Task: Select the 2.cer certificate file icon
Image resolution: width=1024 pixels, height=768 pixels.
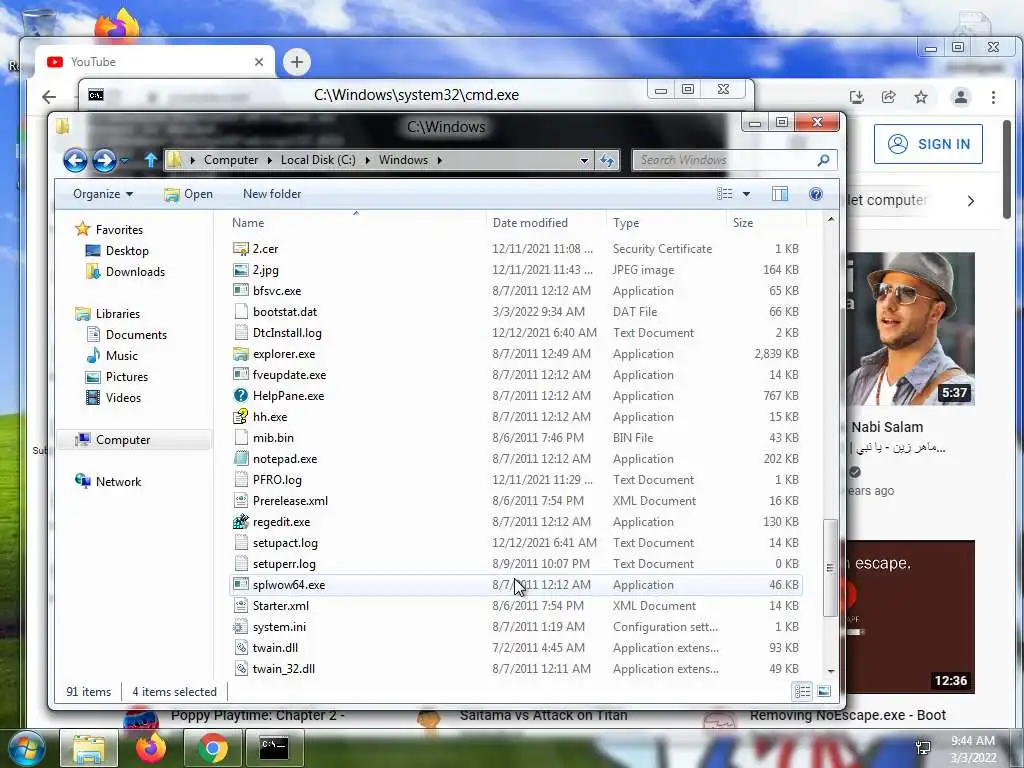Action: 241,249
